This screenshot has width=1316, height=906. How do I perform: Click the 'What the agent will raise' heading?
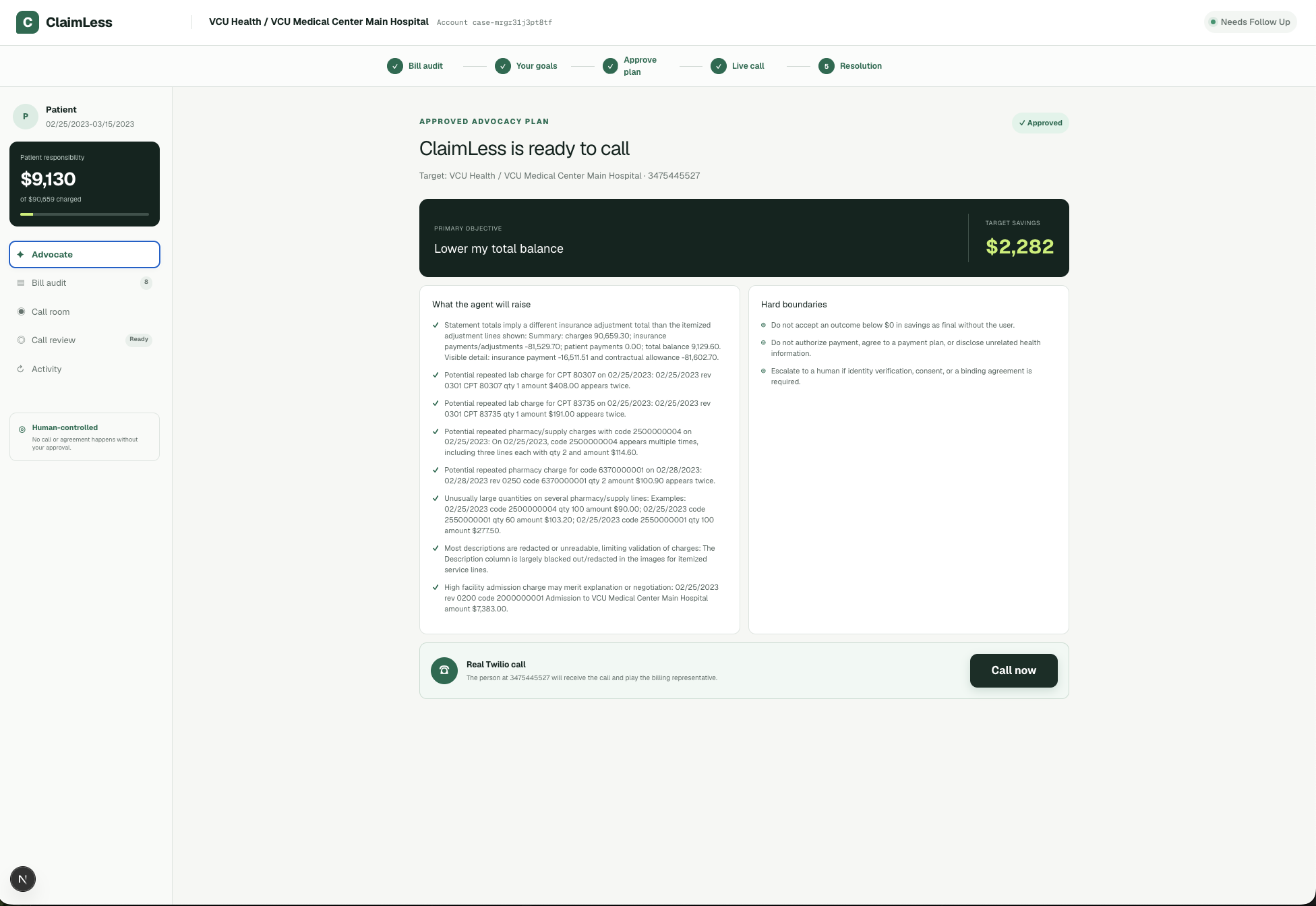pyautogui.click(x=481, y=305)
